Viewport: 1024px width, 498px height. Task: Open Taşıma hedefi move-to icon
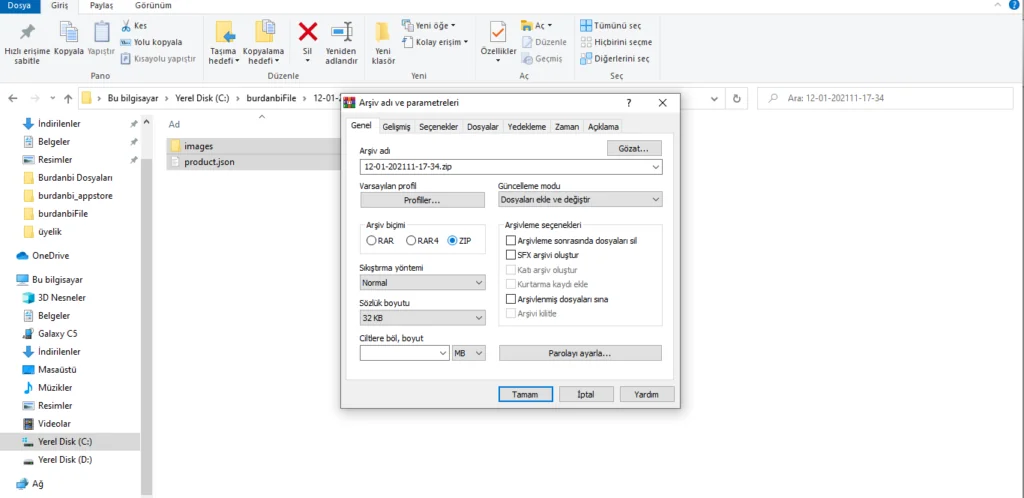225,33
